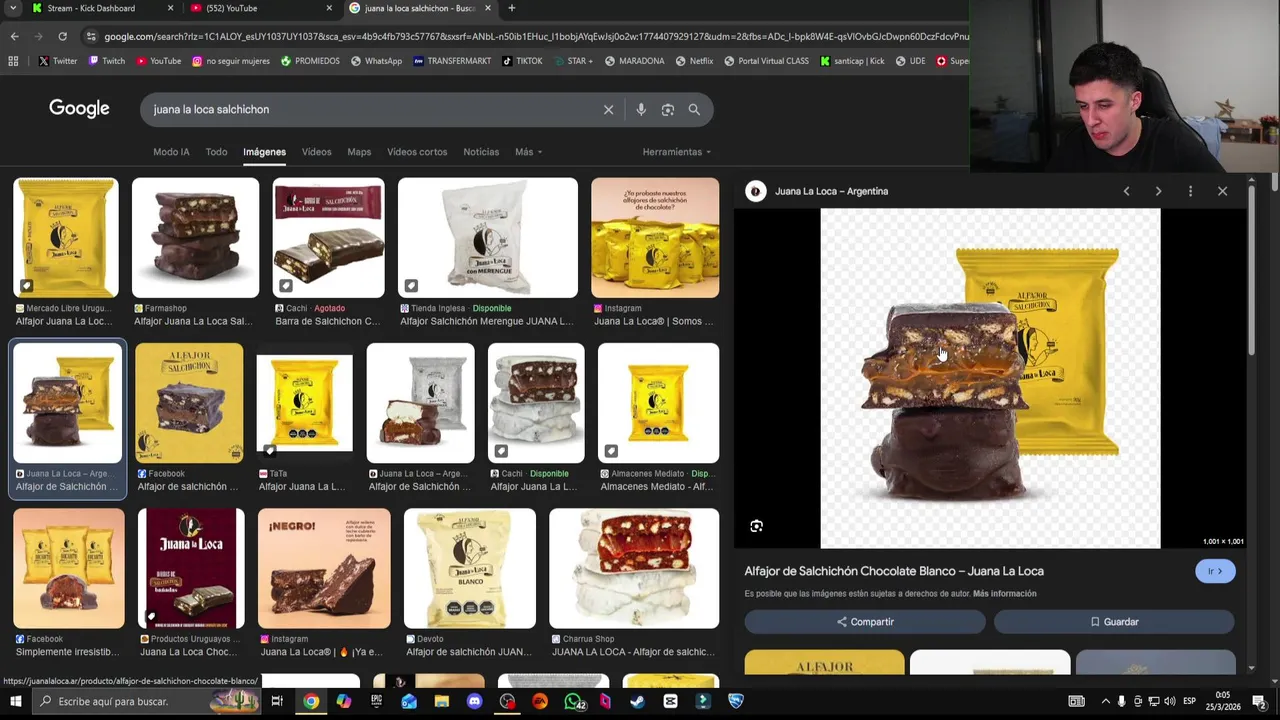The width and height of the screenshot is (1280, 720).
Task: Open the Alfajor de Salchichón Chocolate Blanco title link
Action: pyautogui.click(x=894, y=571)
